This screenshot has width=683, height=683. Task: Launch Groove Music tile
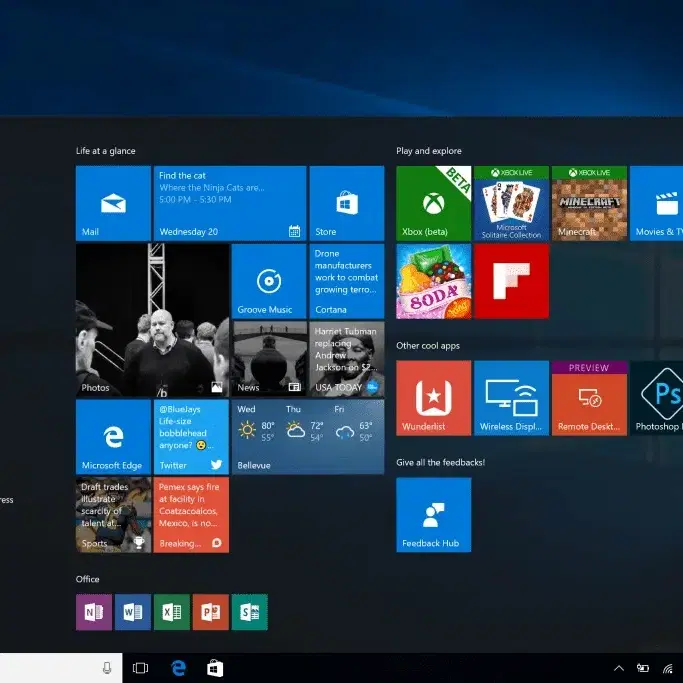click(x=269, y=281)
